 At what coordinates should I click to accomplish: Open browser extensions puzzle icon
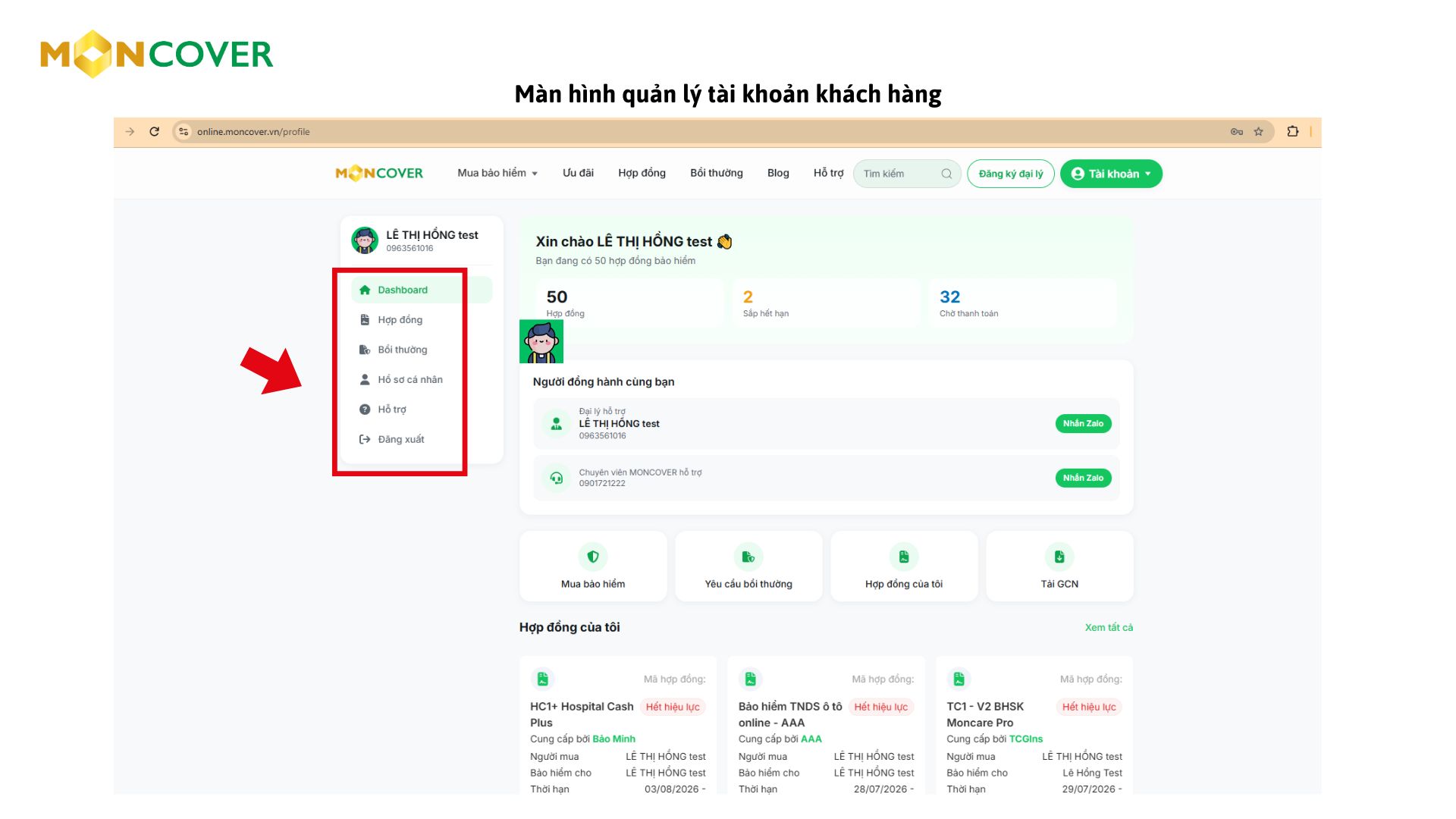point(1293,131)
